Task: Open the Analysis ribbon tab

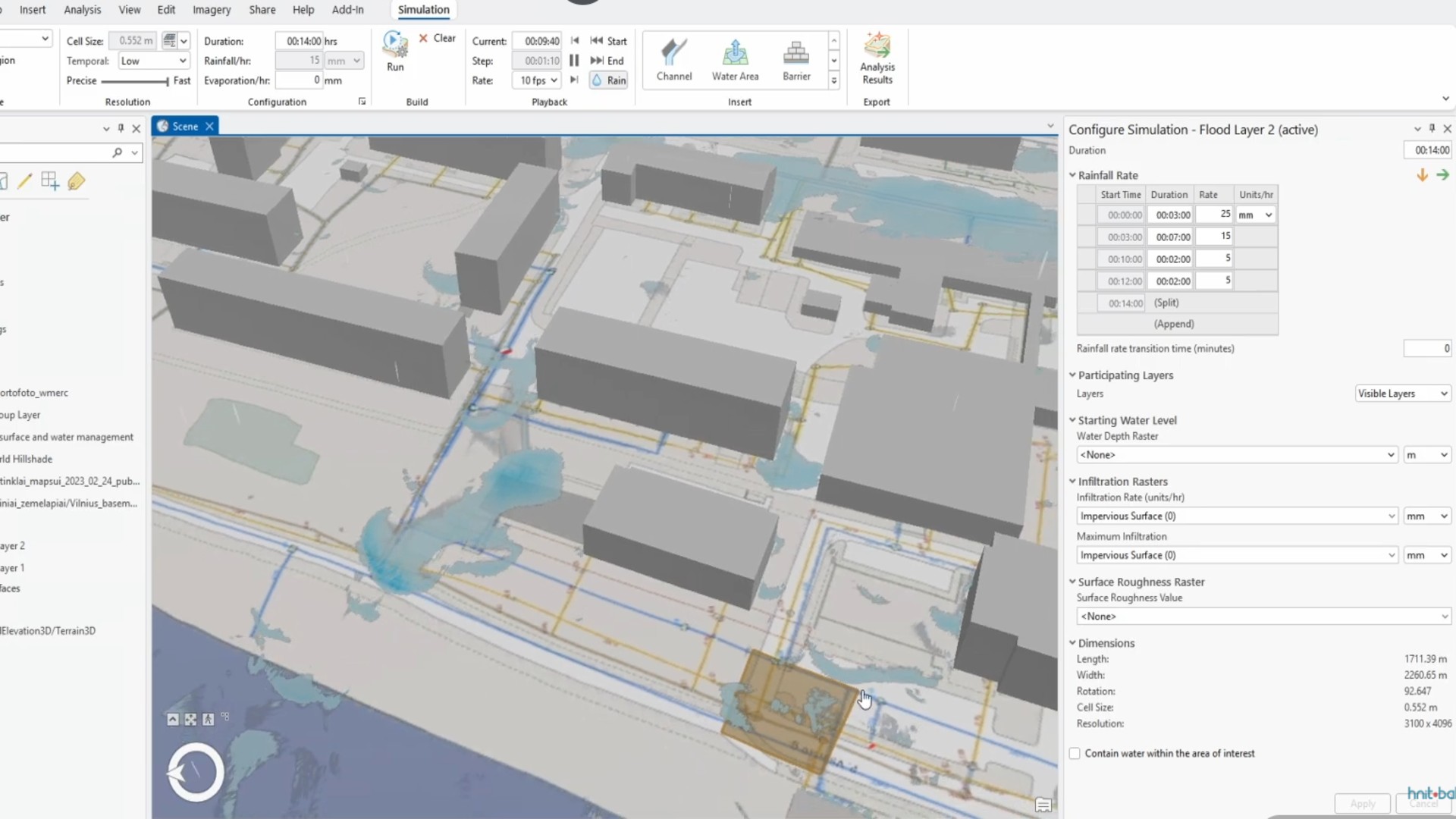Action: click(x=82, y=10)
